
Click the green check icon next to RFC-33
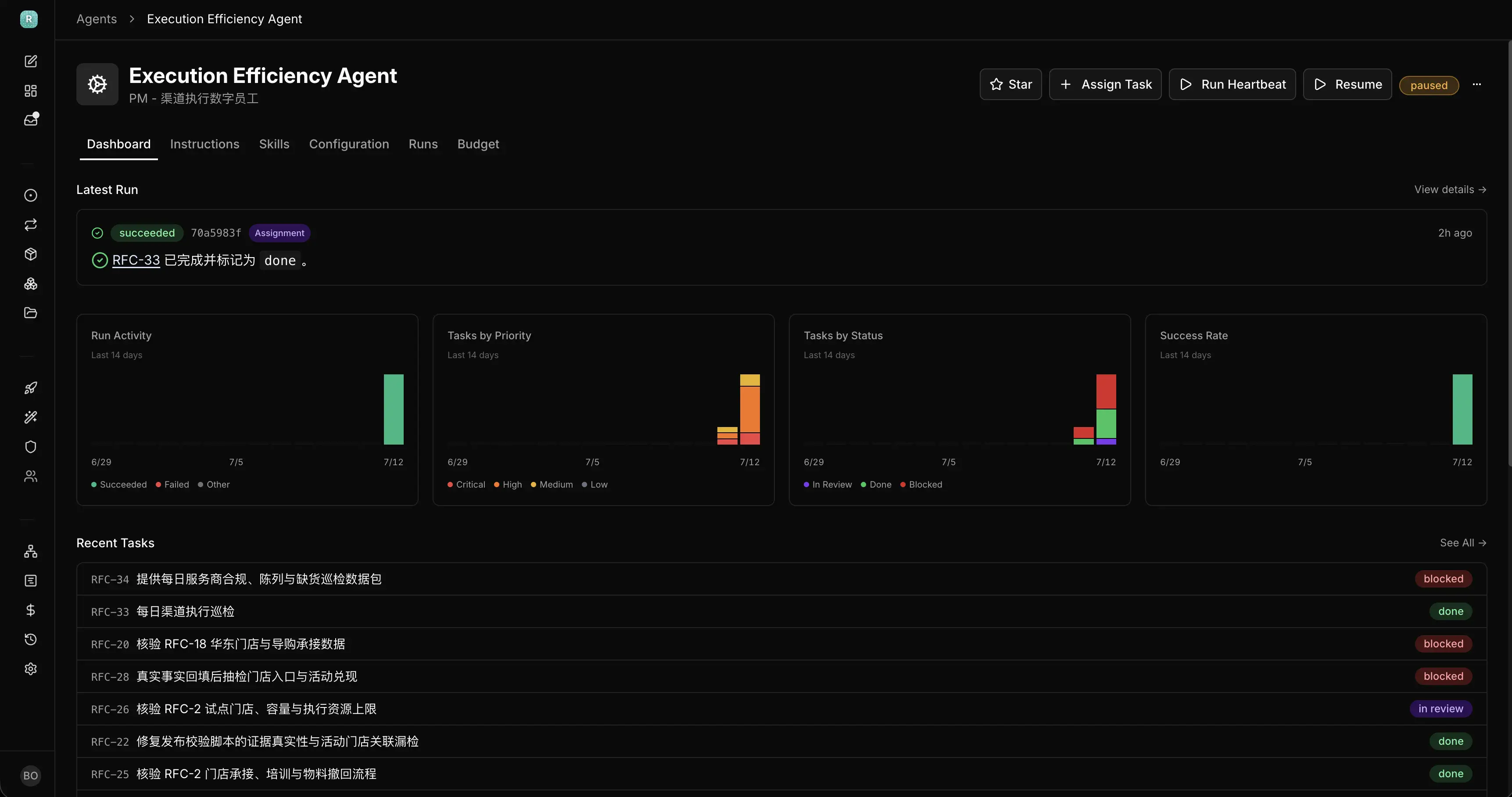coord(100,260)
